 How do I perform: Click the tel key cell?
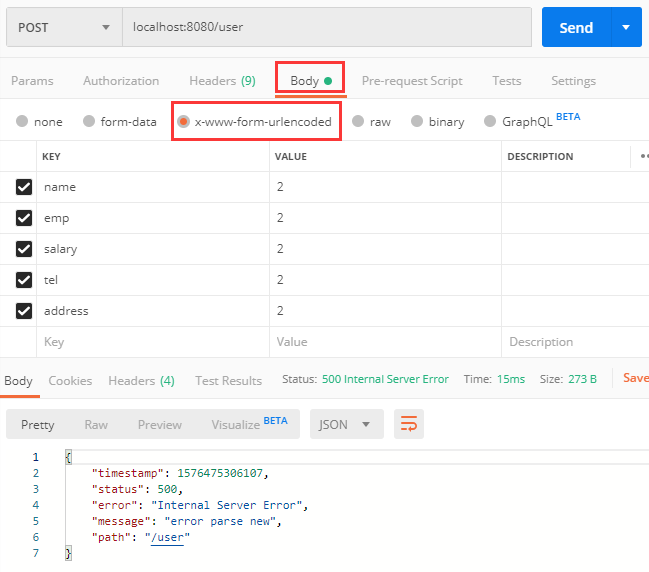coord(153,280)
